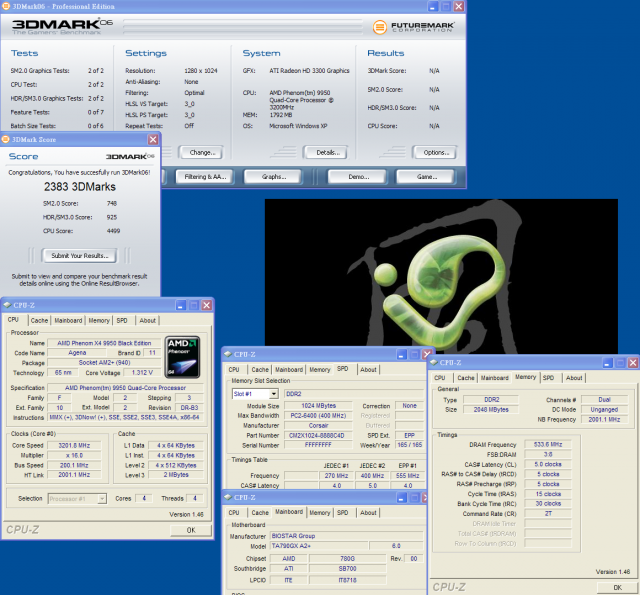Viewport: 640px width, 595px height.
Task: Open the Processor #1 selection dropdown
Action: pos(102,499)
